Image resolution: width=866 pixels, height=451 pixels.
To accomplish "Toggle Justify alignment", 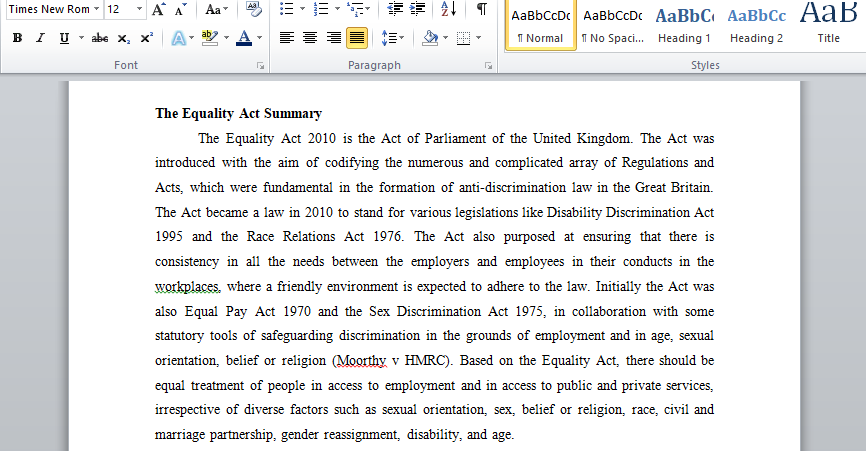I will pos(357,38).
